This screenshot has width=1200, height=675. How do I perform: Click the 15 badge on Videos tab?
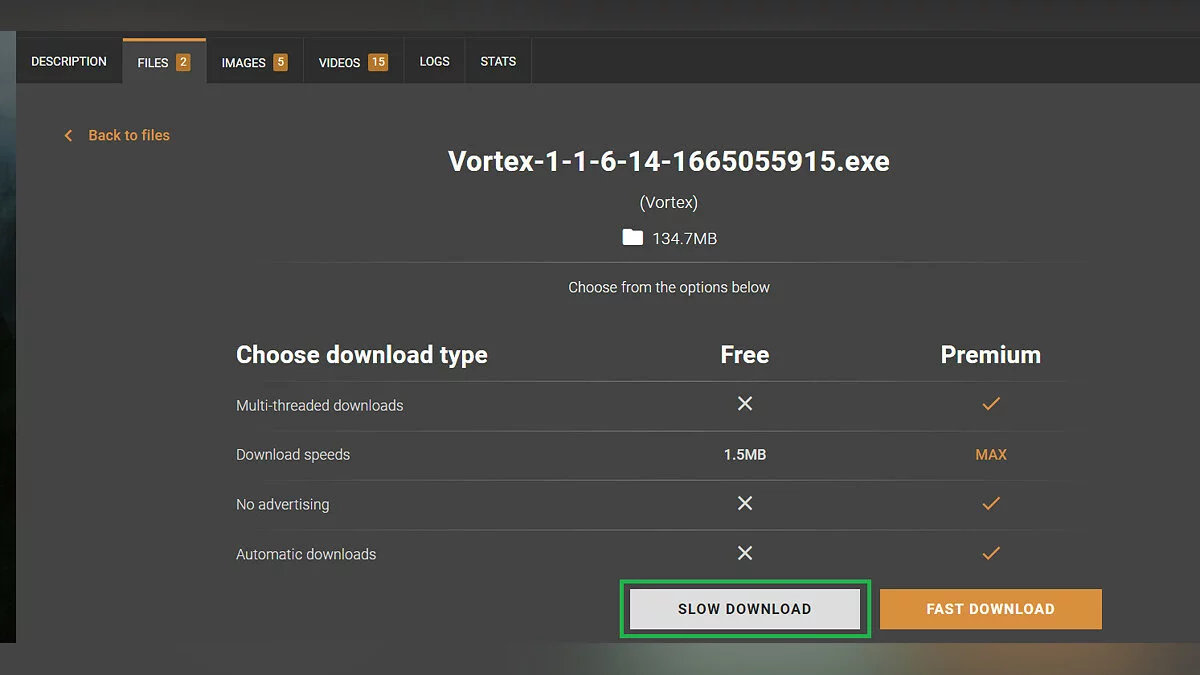(377, 63)
